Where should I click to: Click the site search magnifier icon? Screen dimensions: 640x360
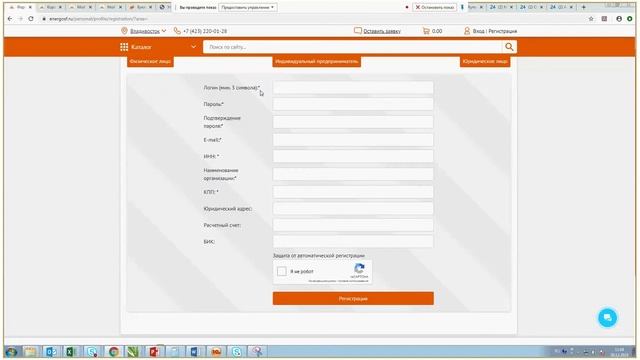click(x=509, y=47)
